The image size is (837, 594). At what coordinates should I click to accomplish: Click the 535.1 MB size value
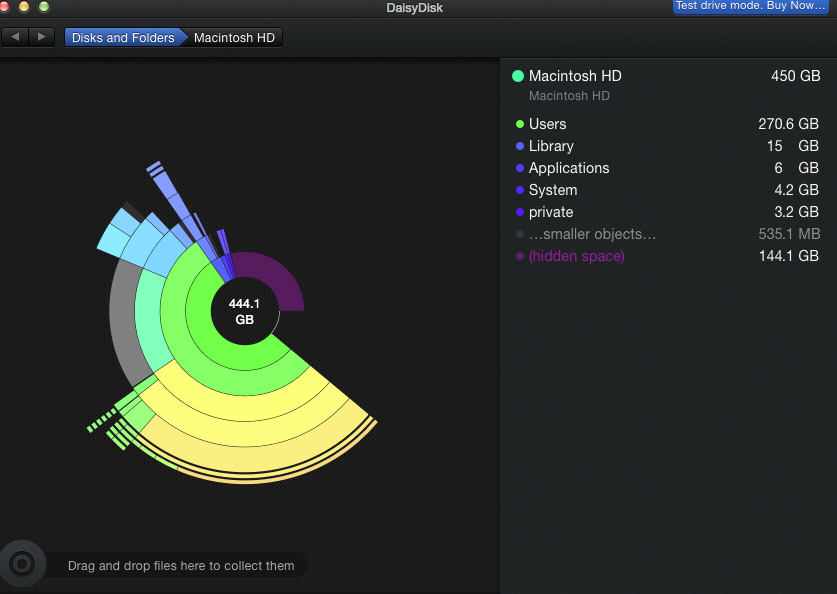pos(789,234)
